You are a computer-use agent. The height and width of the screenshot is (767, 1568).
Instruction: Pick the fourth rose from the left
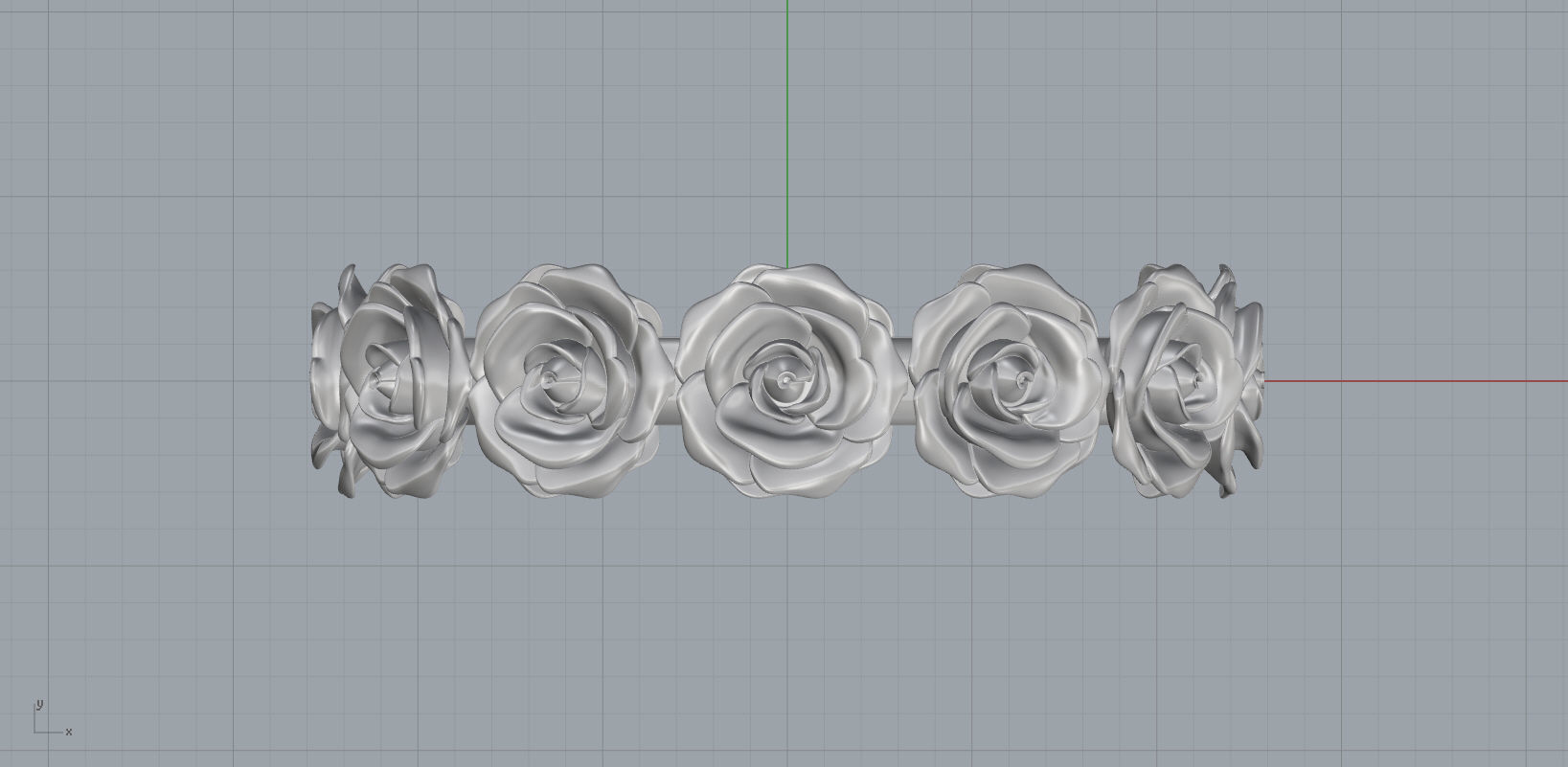(x=1009, y=381)
